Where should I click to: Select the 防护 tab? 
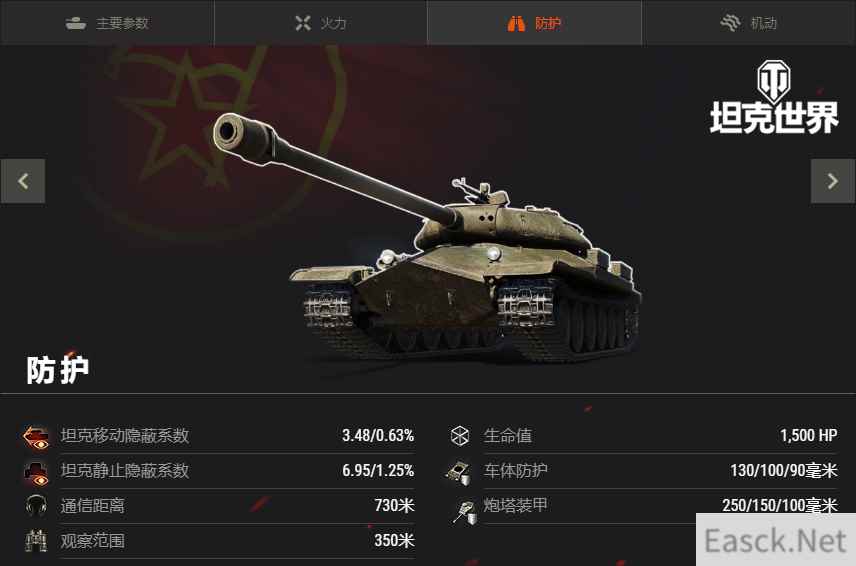click(534, 23)
